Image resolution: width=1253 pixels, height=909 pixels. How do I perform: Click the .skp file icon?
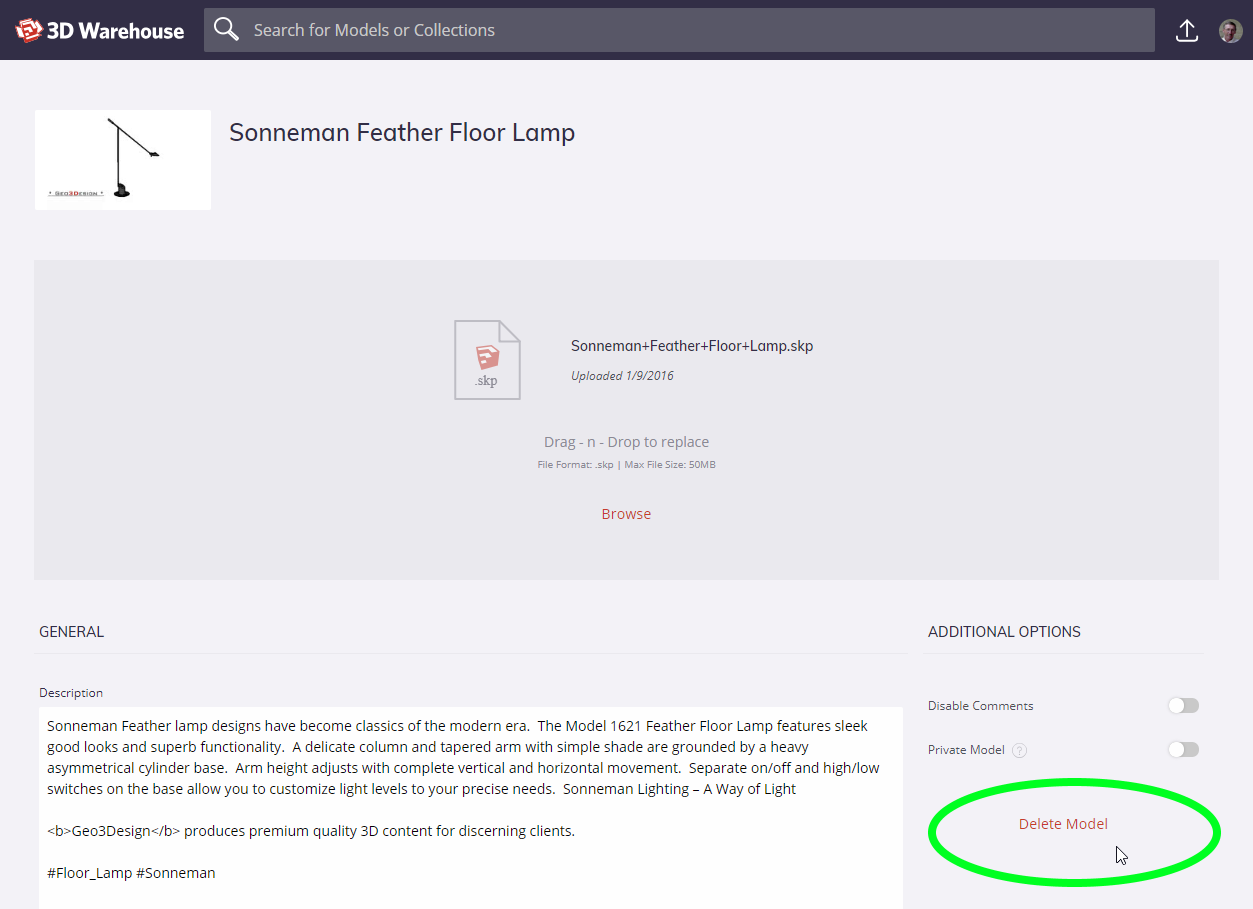pos(487,360)
